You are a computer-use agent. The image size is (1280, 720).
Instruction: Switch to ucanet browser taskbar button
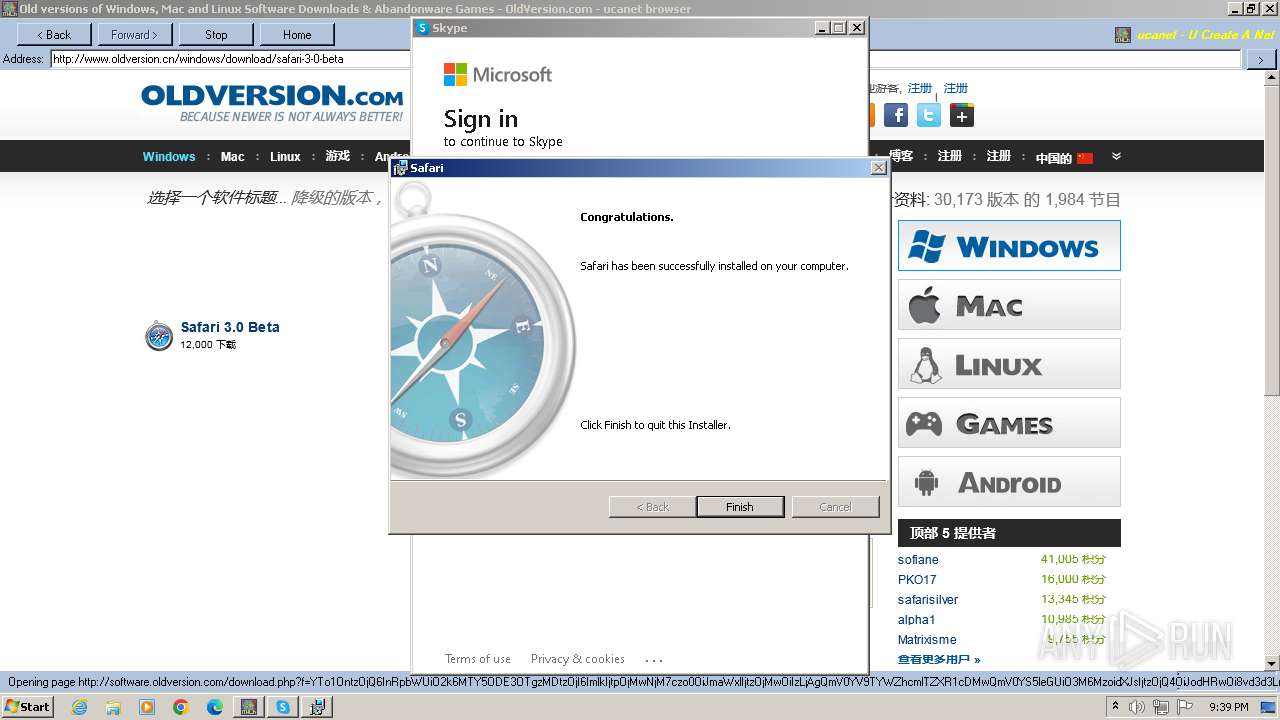tap(249, 707)
